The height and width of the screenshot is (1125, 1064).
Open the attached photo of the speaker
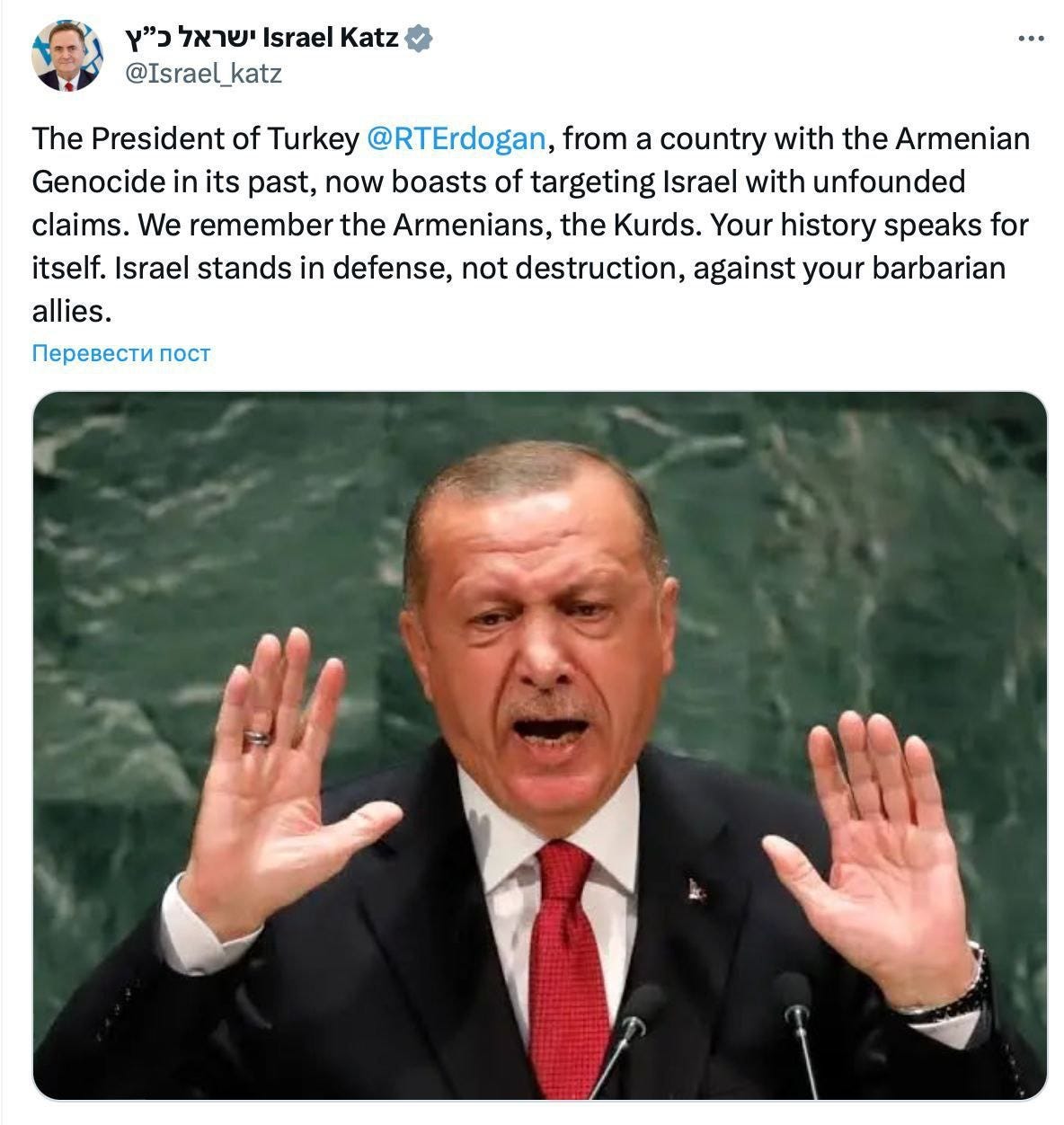(539, 746)
